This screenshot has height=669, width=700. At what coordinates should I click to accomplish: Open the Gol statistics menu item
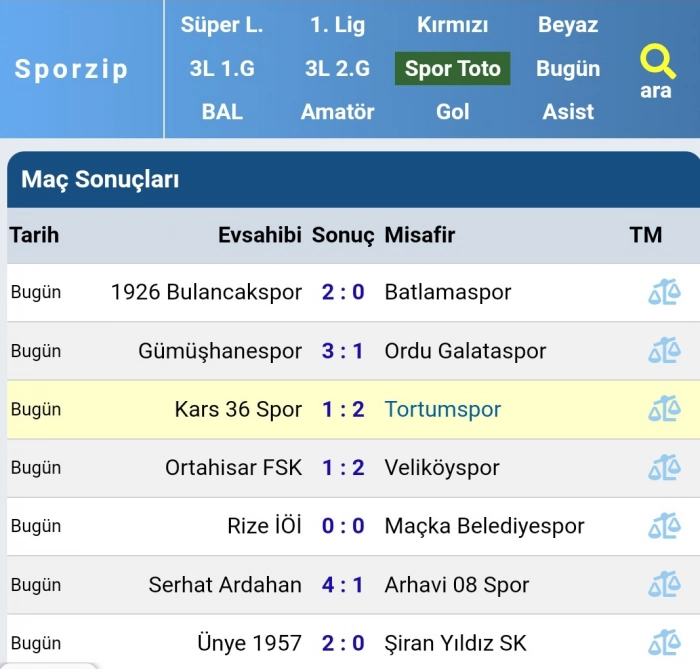point(453,112)
